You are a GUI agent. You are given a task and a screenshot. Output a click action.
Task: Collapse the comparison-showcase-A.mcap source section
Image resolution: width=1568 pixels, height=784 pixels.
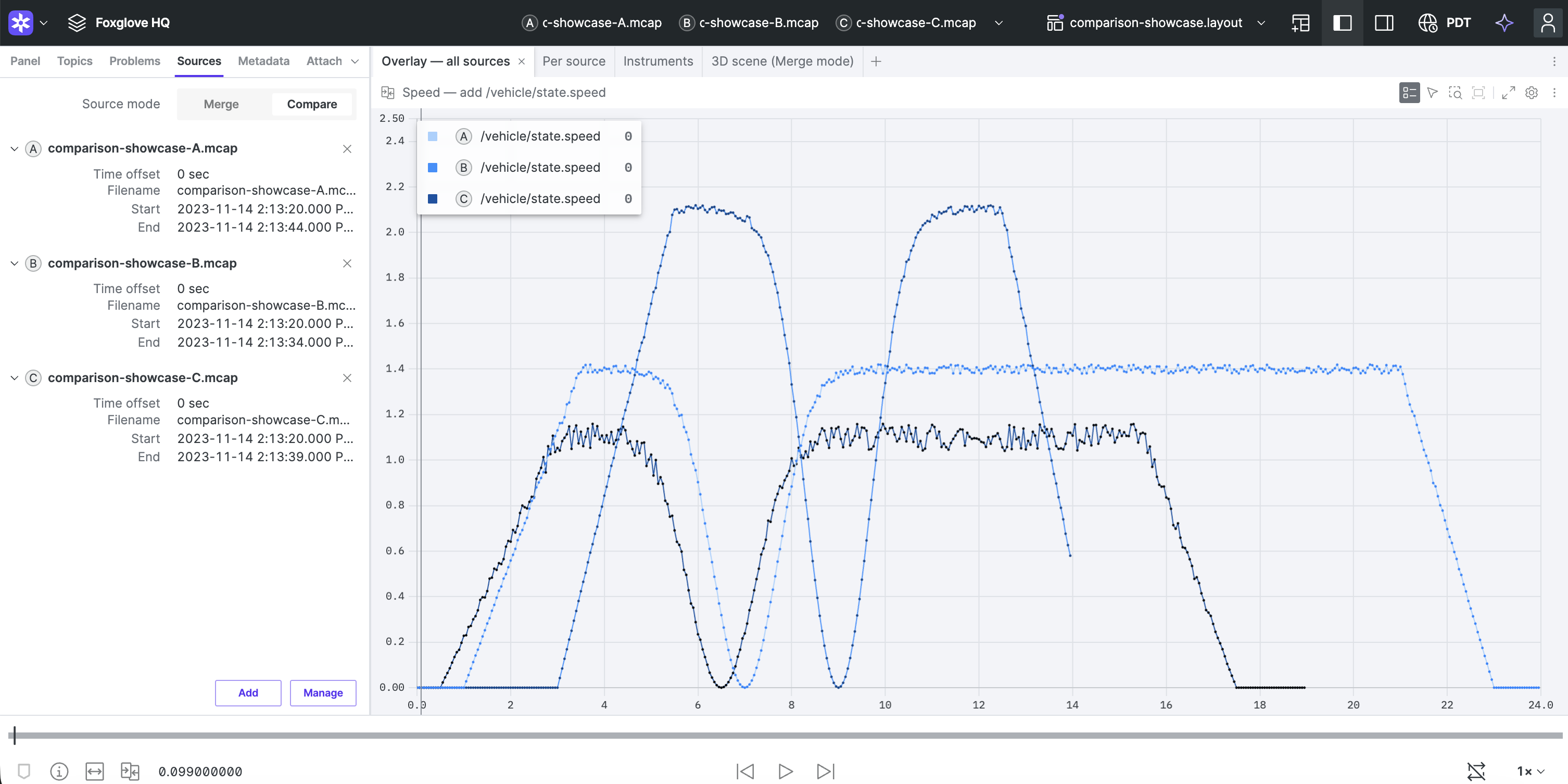(x=14, y=148)
